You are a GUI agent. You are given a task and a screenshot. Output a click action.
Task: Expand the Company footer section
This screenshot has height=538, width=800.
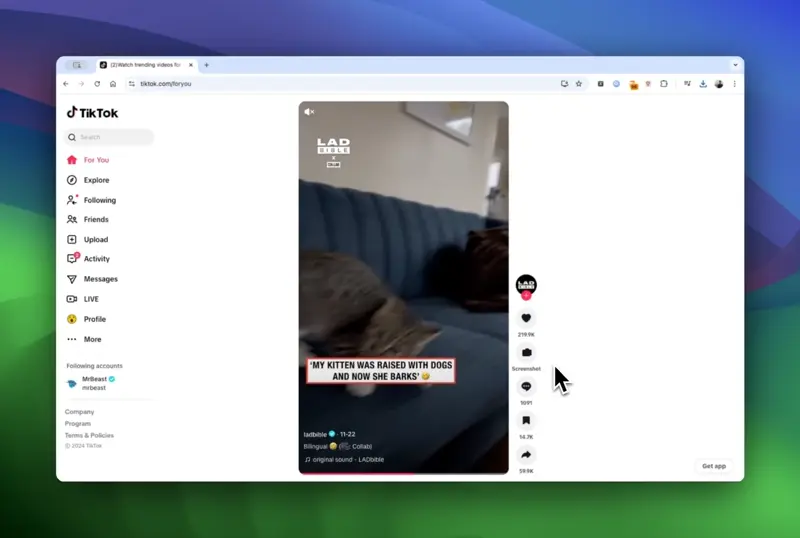tap(80, 412)
